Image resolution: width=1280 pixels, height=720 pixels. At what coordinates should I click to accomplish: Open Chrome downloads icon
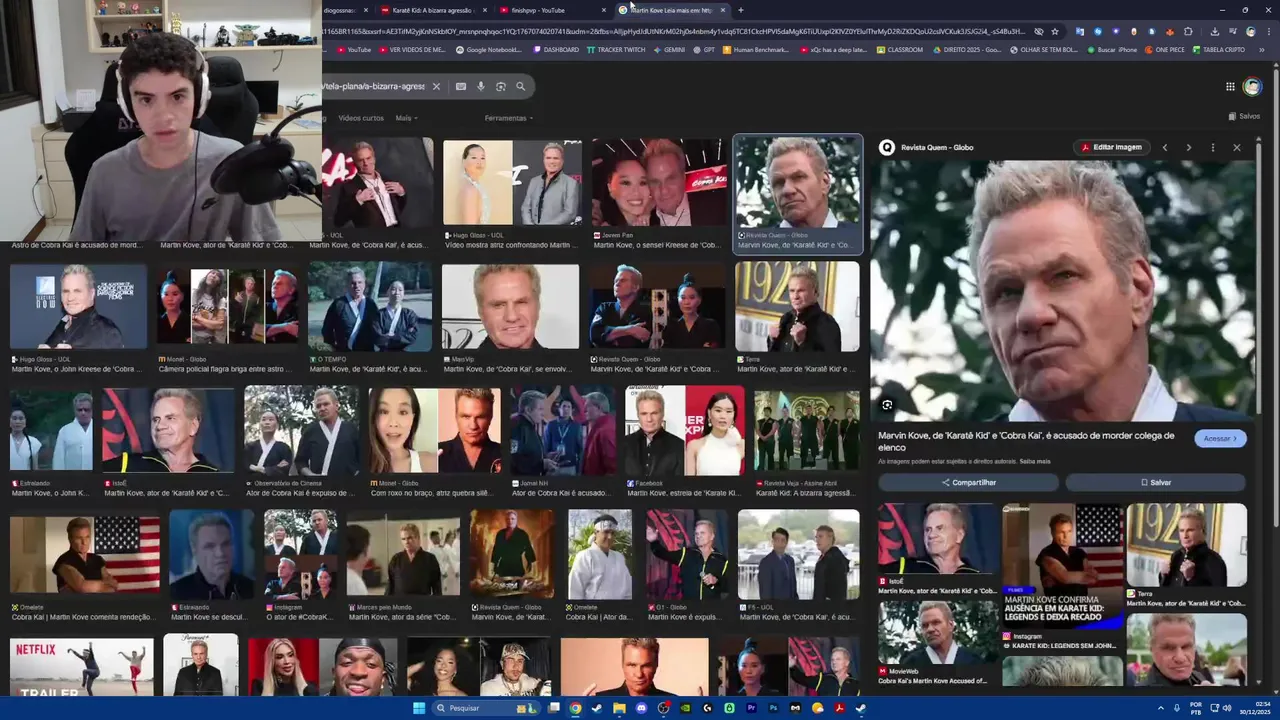[x=1214, y=31]
